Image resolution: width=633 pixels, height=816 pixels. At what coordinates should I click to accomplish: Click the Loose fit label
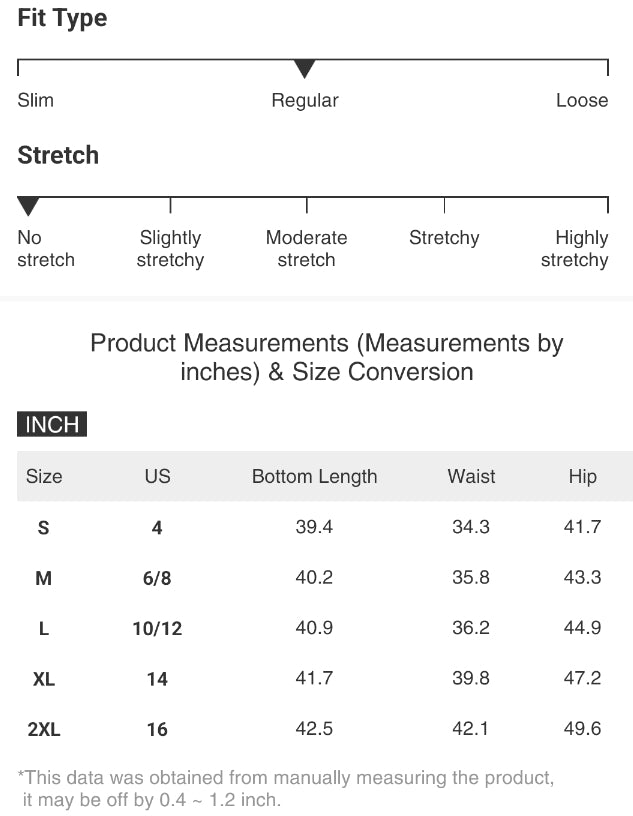(582, 100)
